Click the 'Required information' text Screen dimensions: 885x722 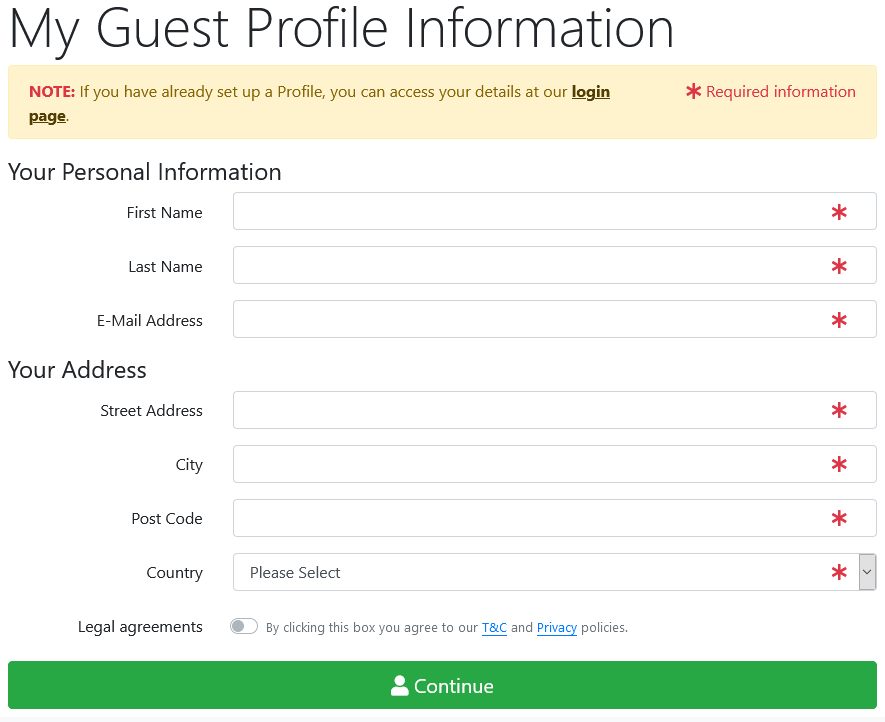coord(781,91)
